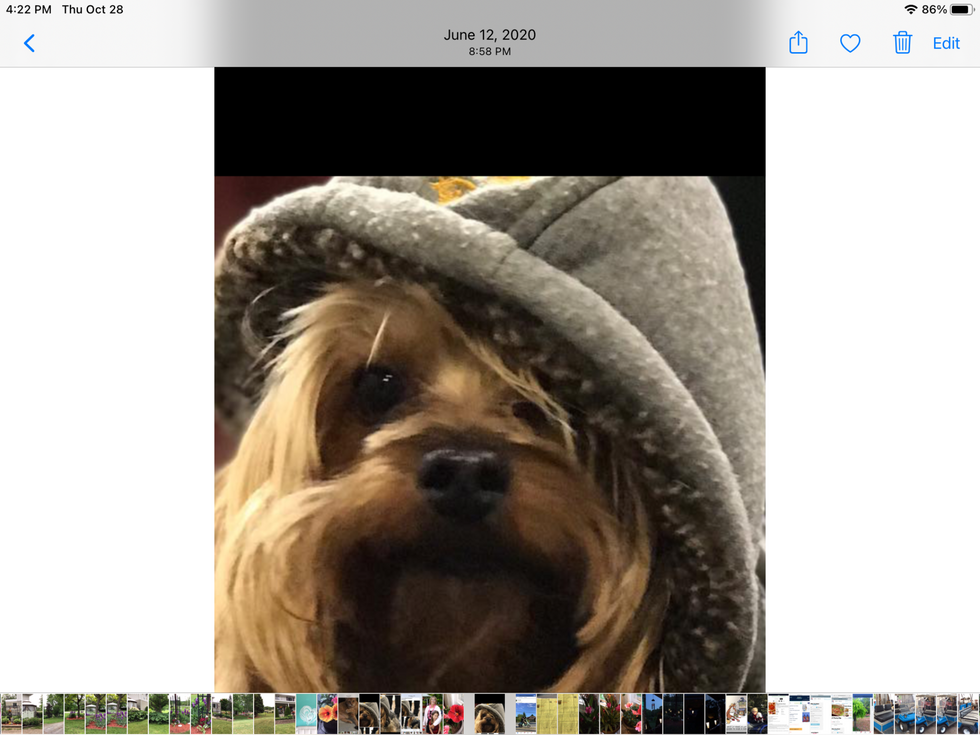Viewport: 980px width, 735px height.
Task: Open the Share sheet icon
Action: coord(798,42)
